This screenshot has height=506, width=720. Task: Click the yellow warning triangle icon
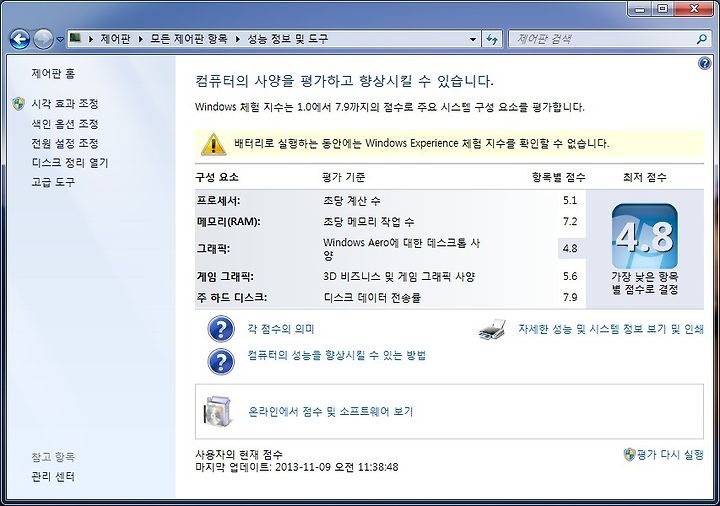coord(213,144)
